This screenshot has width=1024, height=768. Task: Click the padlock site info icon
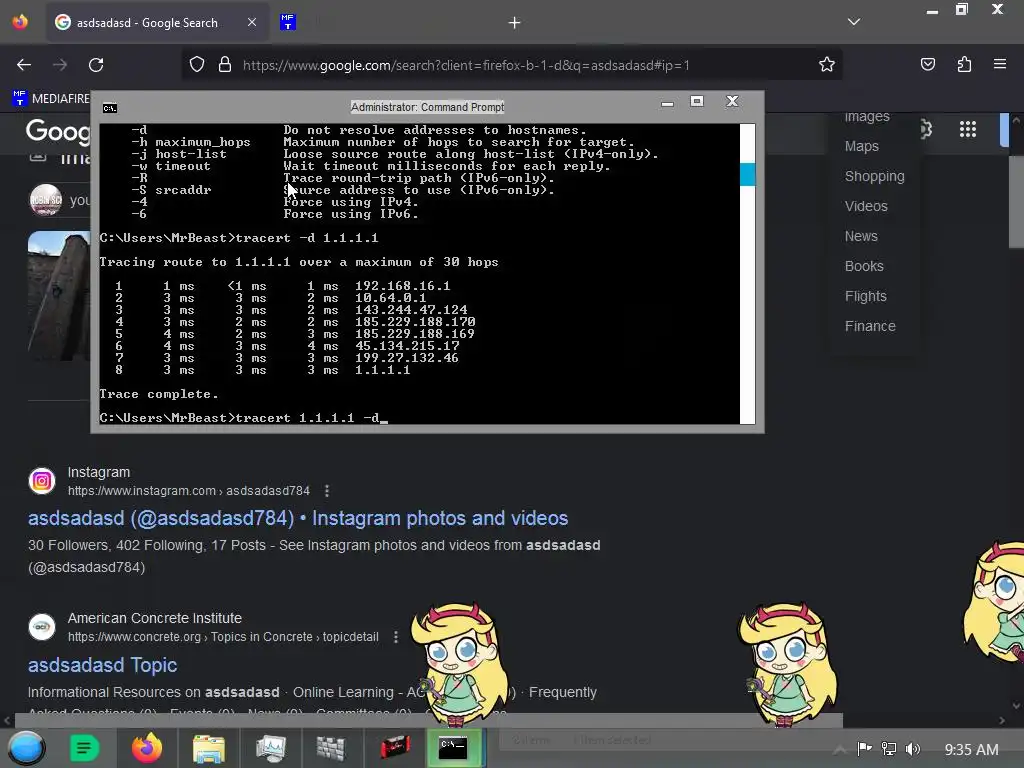coord(225,65)
